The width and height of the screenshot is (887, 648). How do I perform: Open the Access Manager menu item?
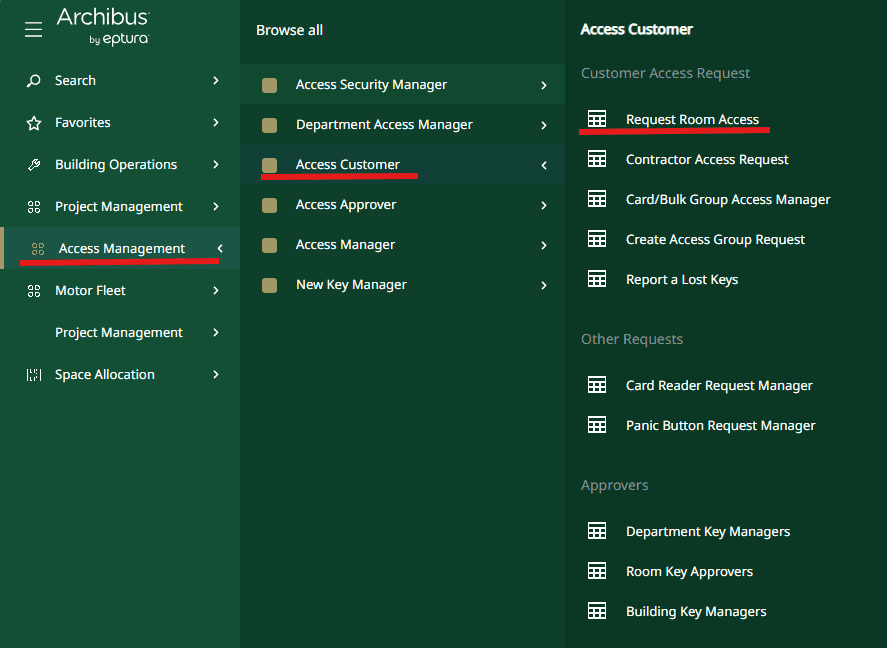[345, 245]
